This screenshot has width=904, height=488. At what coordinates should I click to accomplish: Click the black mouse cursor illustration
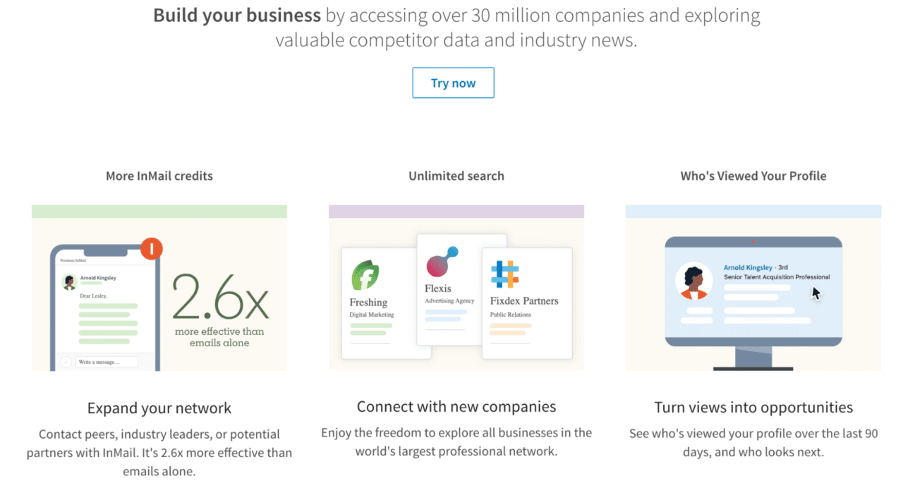point(816,293)
